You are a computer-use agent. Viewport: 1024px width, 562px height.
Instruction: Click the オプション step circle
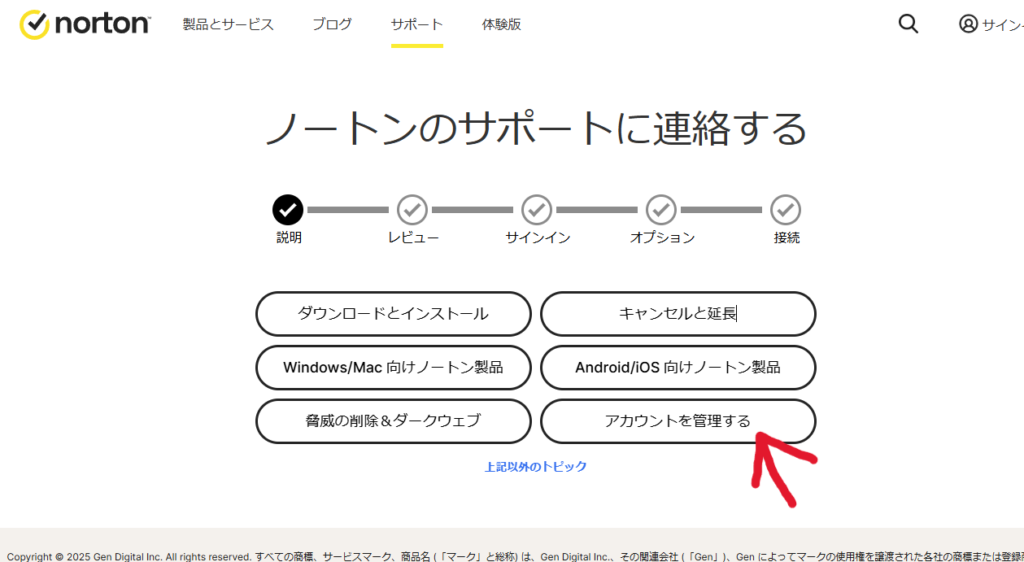[661, 210]
